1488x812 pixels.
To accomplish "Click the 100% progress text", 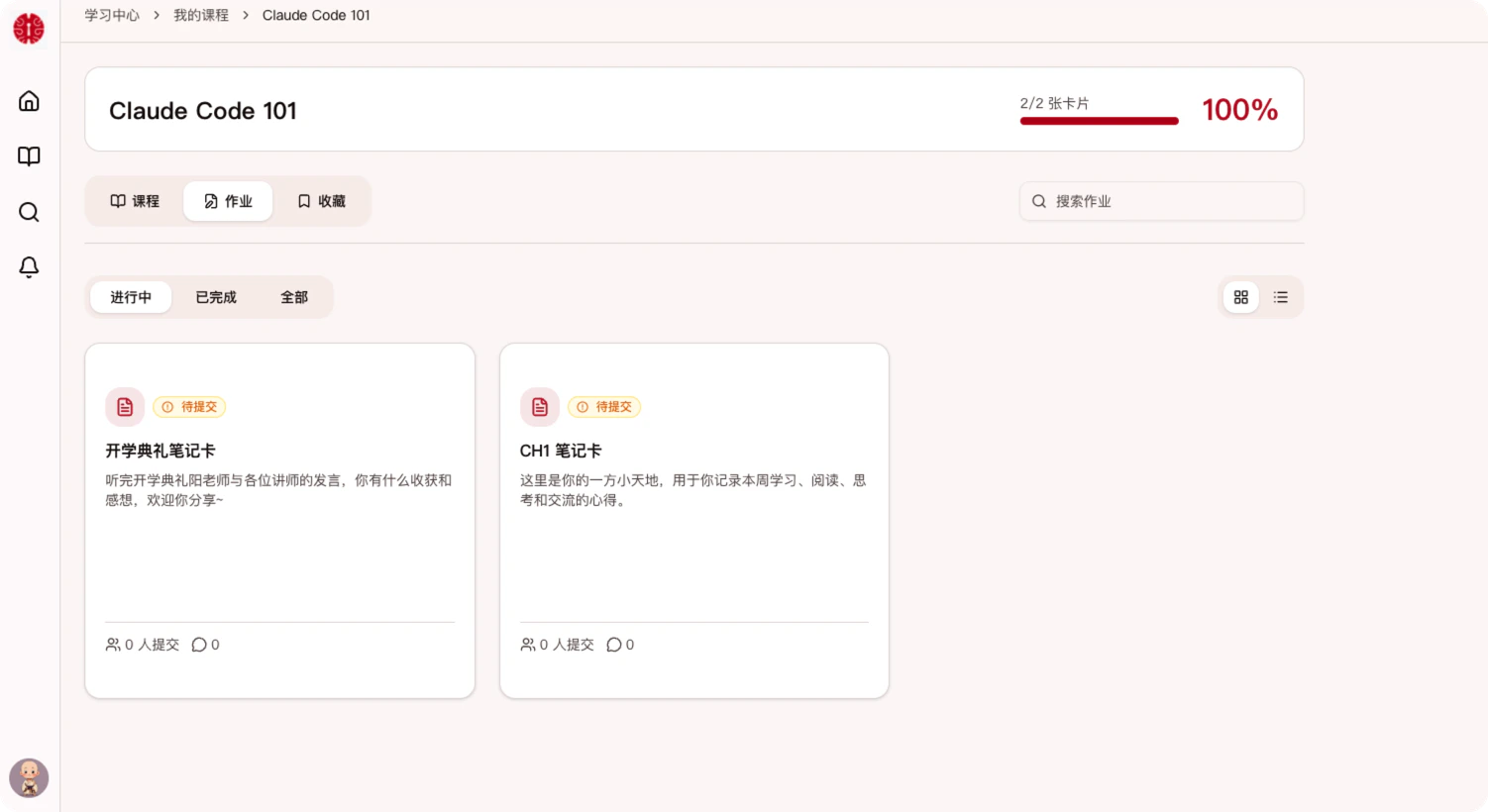I will pyautogui.click(x=1240, y=110).
